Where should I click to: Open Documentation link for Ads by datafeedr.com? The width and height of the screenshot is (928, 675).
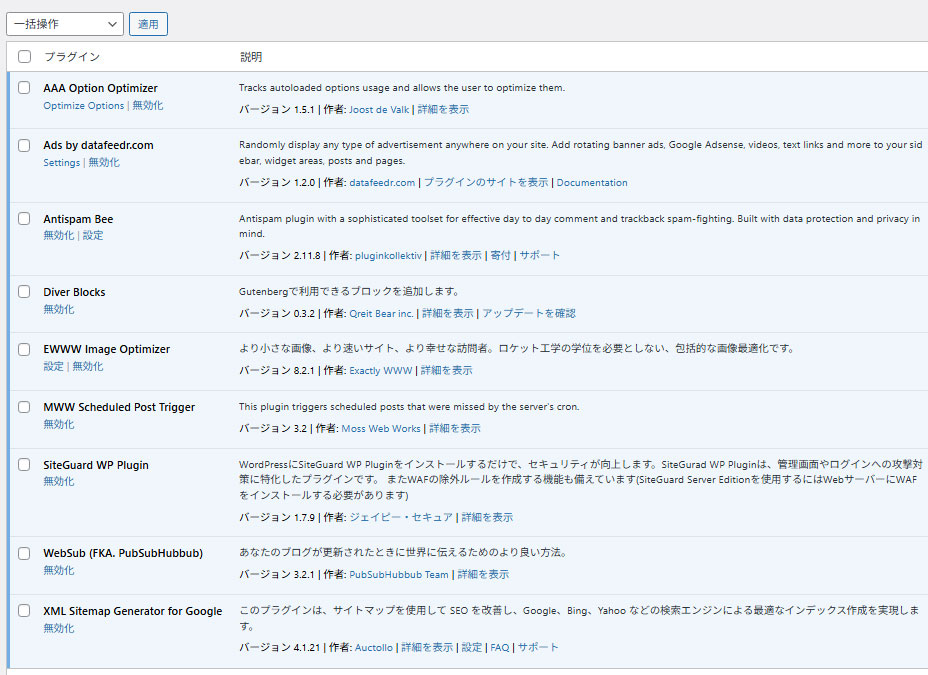(x=592, y=183)
